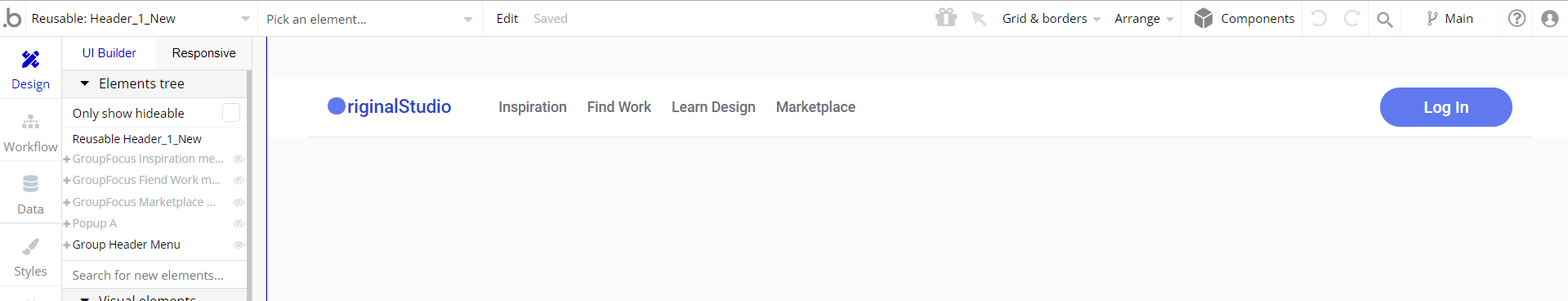Click the search magnifier icon
The image size is (1568, 301).
1384,19
